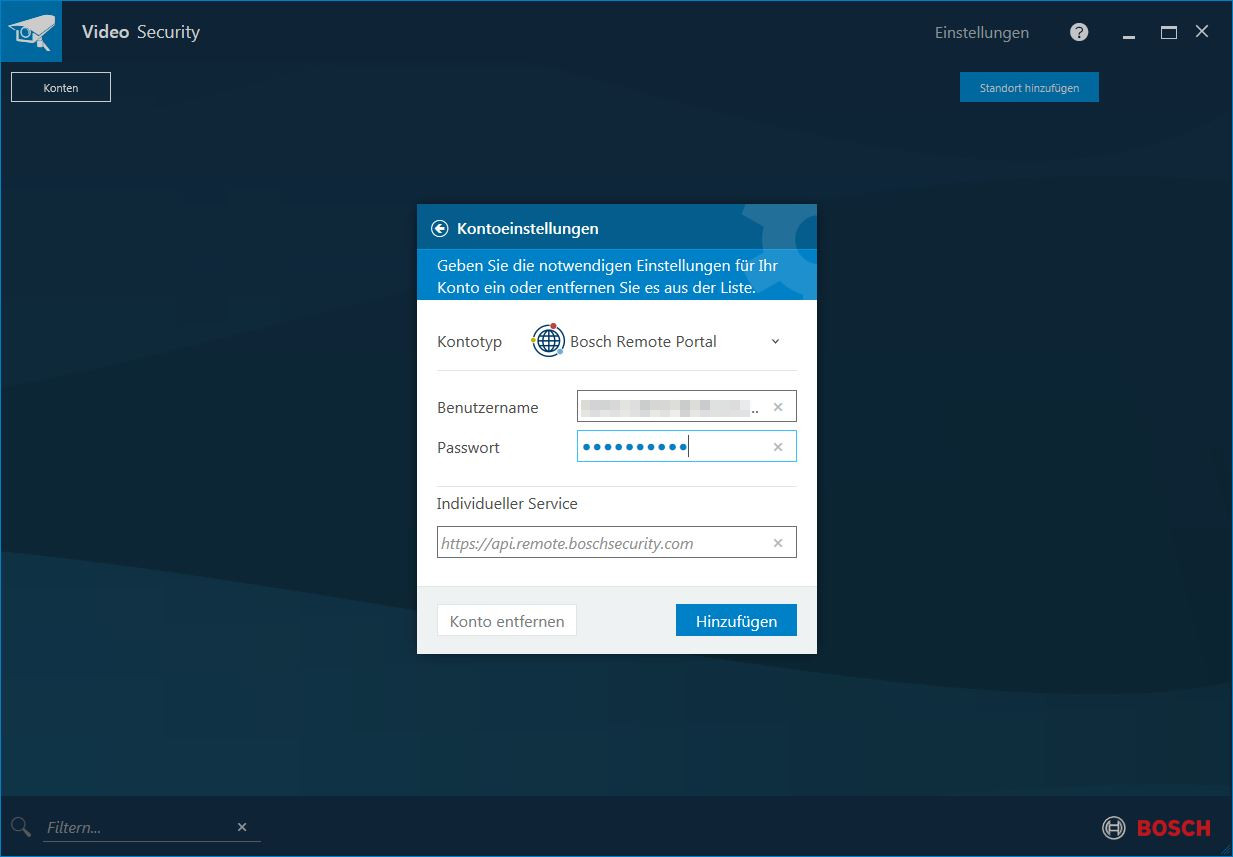Click inside the Passwort input field
Image resolution: width=1233 pixels, height=857 pixels.
click(660, 446)
